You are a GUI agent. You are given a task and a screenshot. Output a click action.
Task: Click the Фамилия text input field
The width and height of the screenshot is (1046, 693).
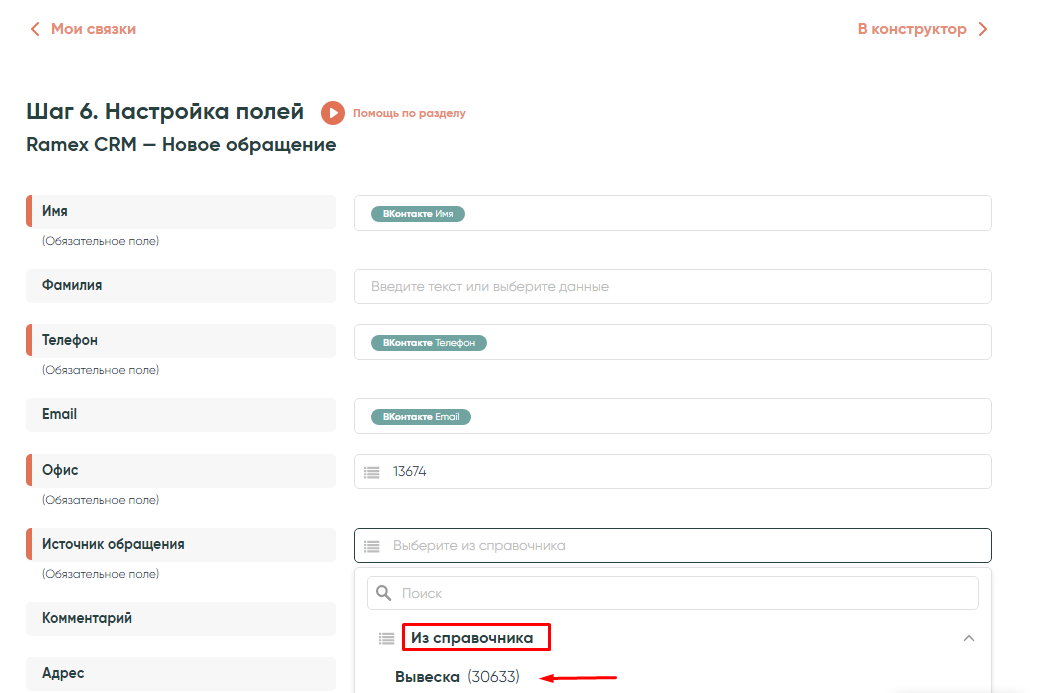[x=672, y=286]
